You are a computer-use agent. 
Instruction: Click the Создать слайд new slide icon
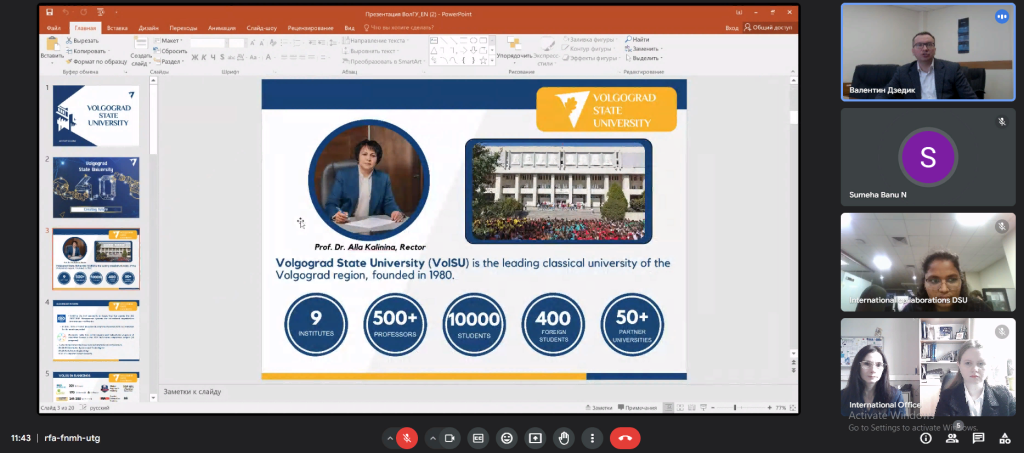(140, 43)
